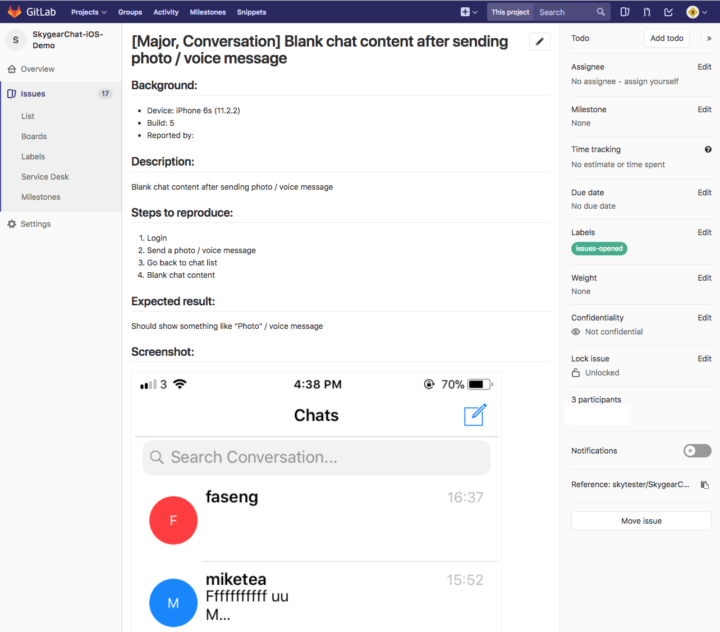
Task: Click the search magnifier icon in navbar
Action: click(601, 12)
